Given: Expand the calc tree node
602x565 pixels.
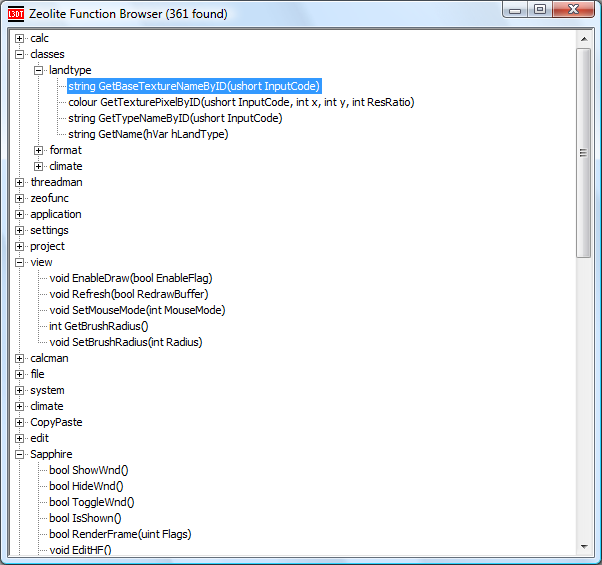Looking at the screenshot, I should click(x=20, y=38).
